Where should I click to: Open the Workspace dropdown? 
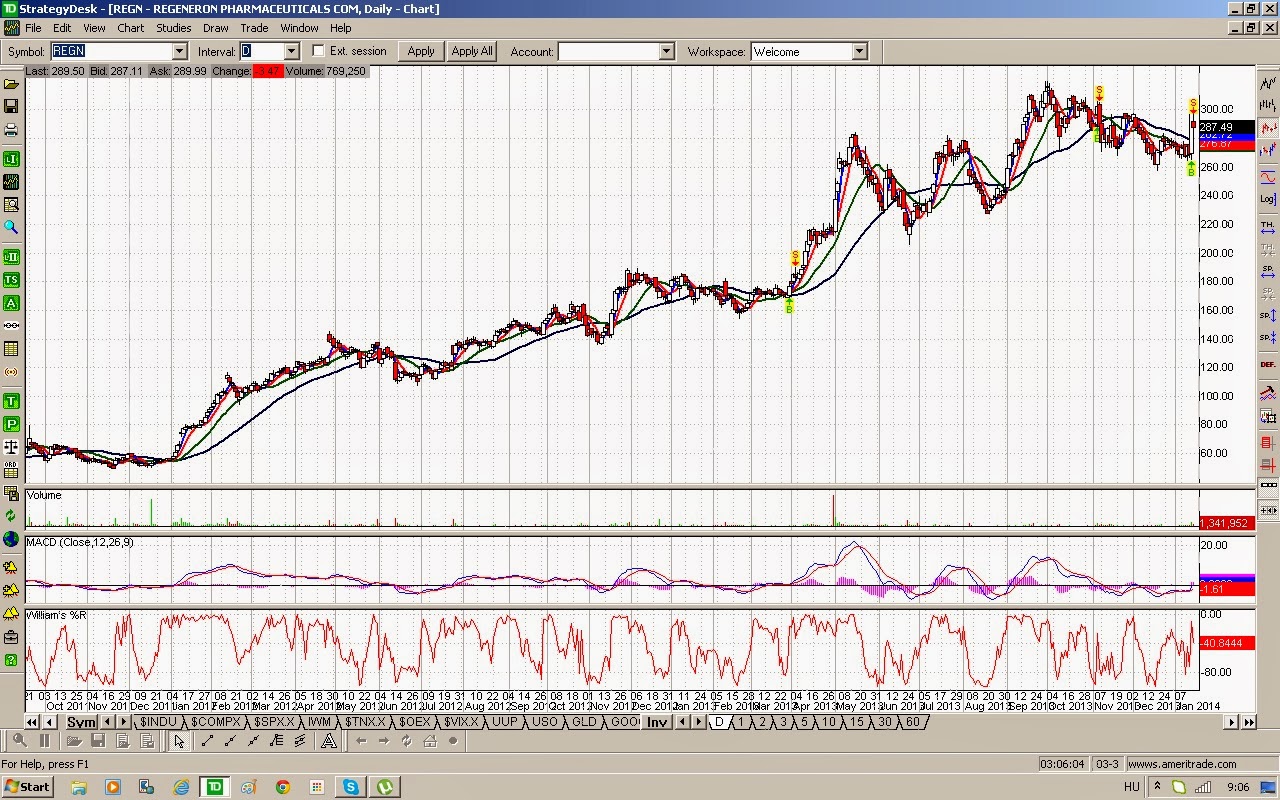pos(859,51)
